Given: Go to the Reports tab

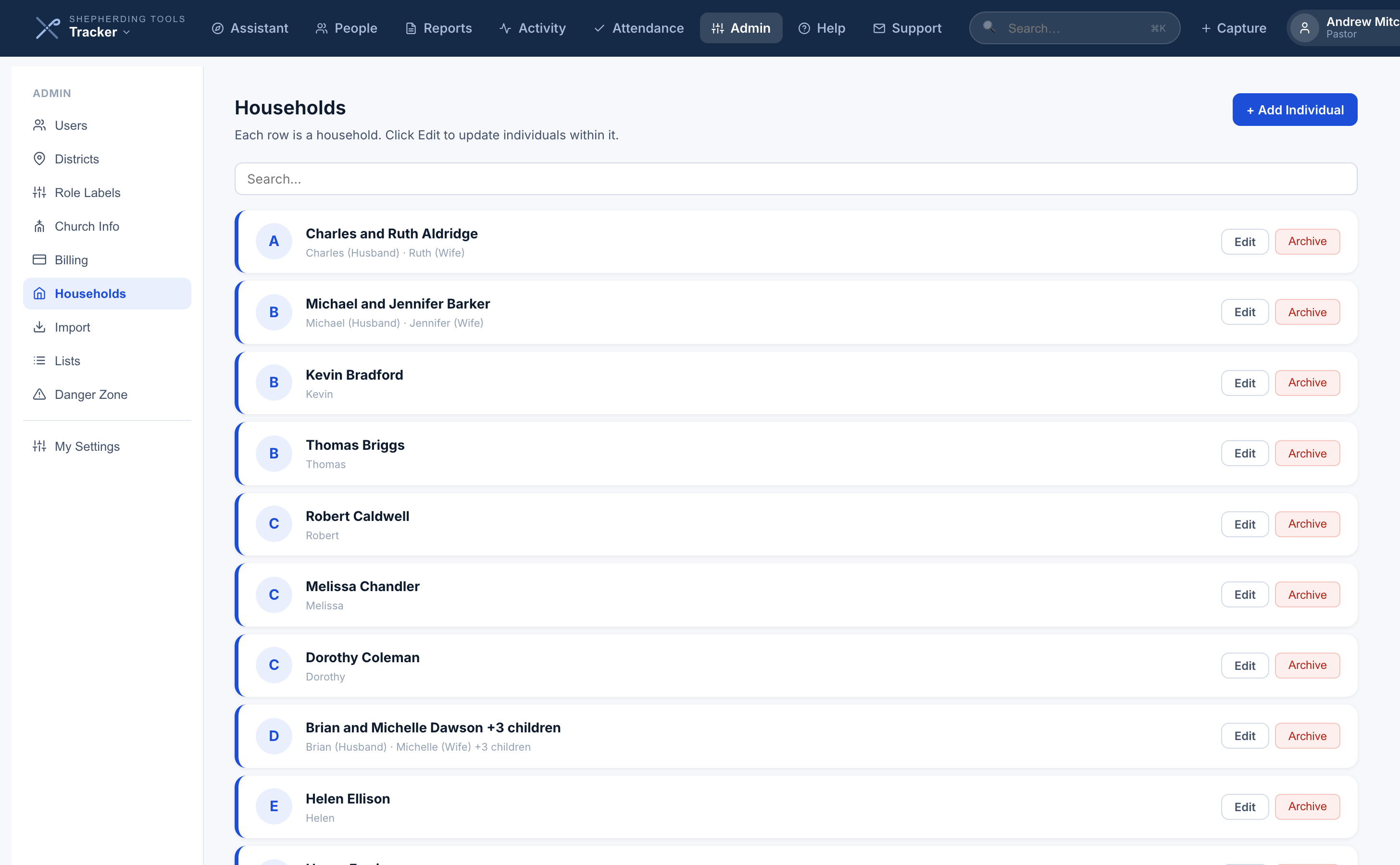Looking at the screenshot, I should (438, 28).
